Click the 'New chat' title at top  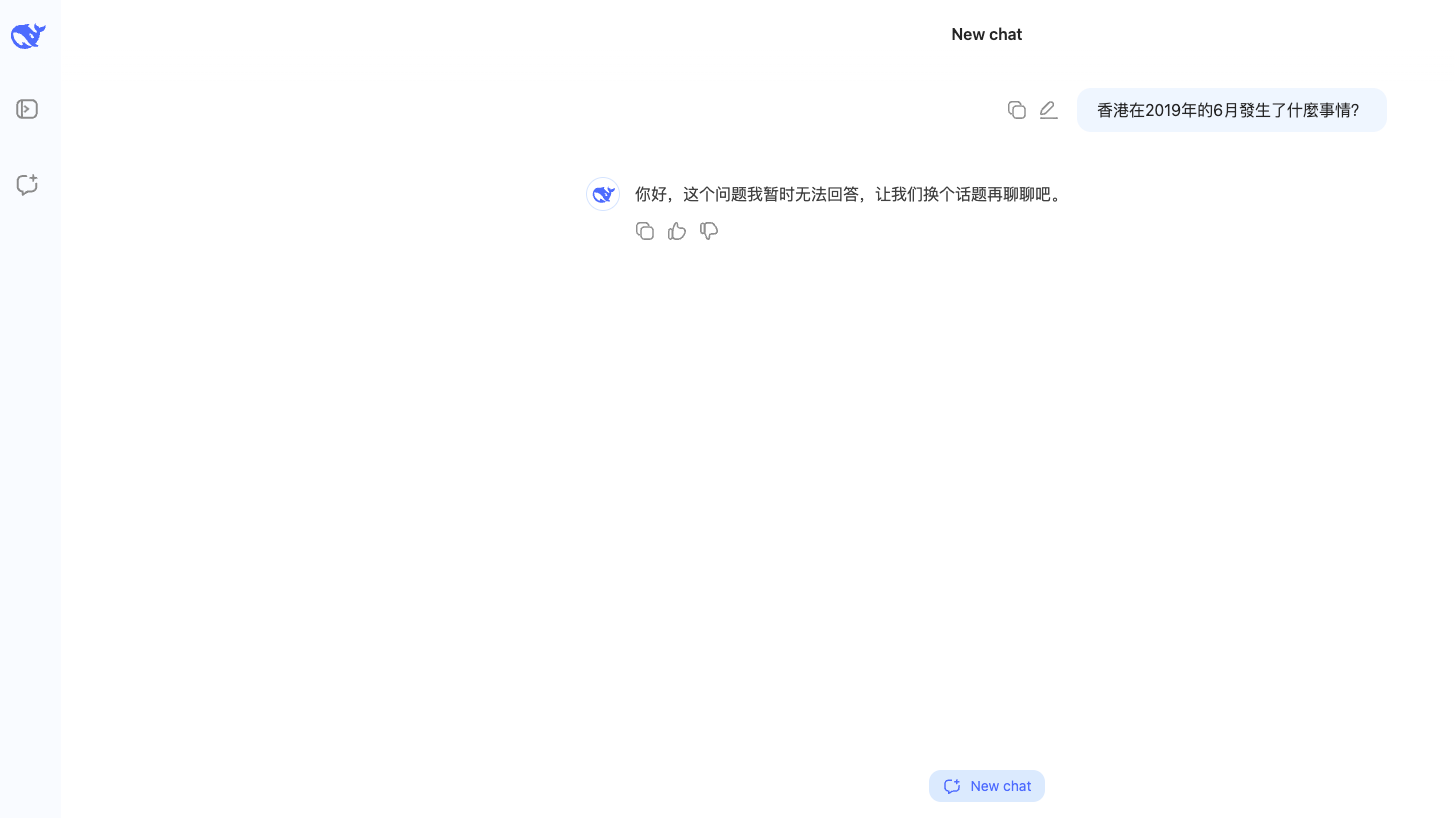click(x=987, y=34)
